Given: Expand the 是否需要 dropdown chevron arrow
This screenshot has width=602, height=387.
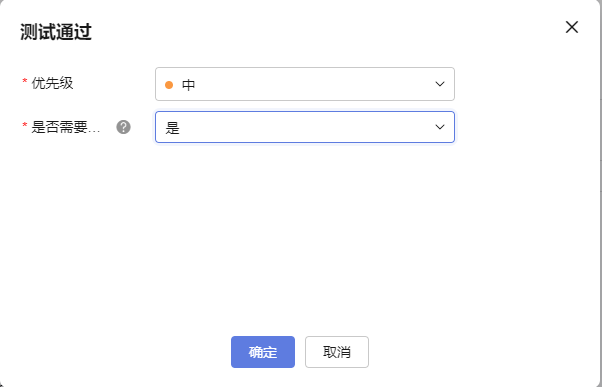Looking at the screenshot, I should 440,127.
